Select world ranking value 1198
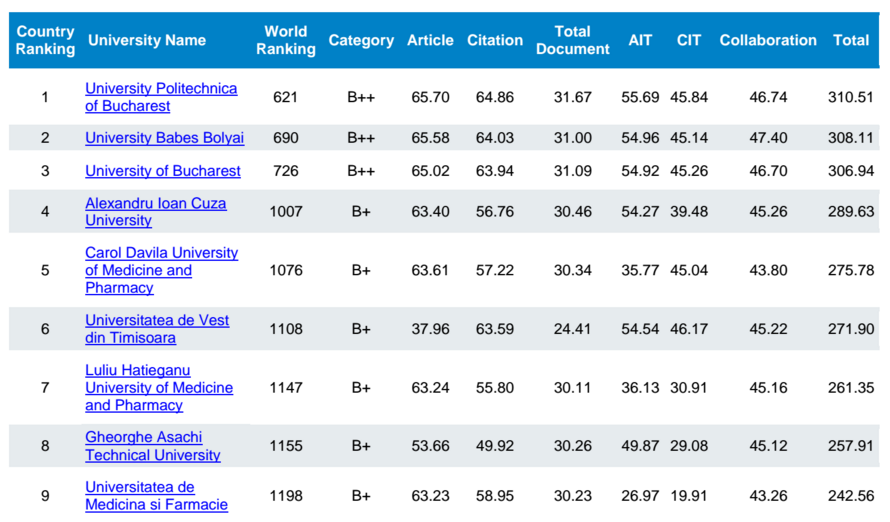Image resolution: width=890 pixels, height=522 pixels. [x=286, y=496]
